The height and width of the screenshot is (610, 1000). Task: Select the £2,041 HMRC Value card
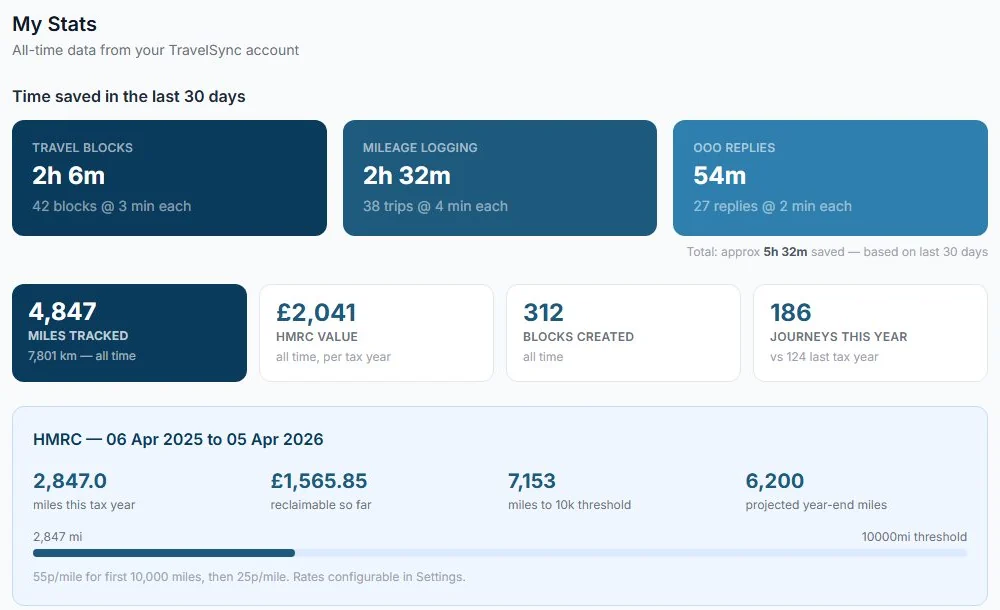click(376, 333)
